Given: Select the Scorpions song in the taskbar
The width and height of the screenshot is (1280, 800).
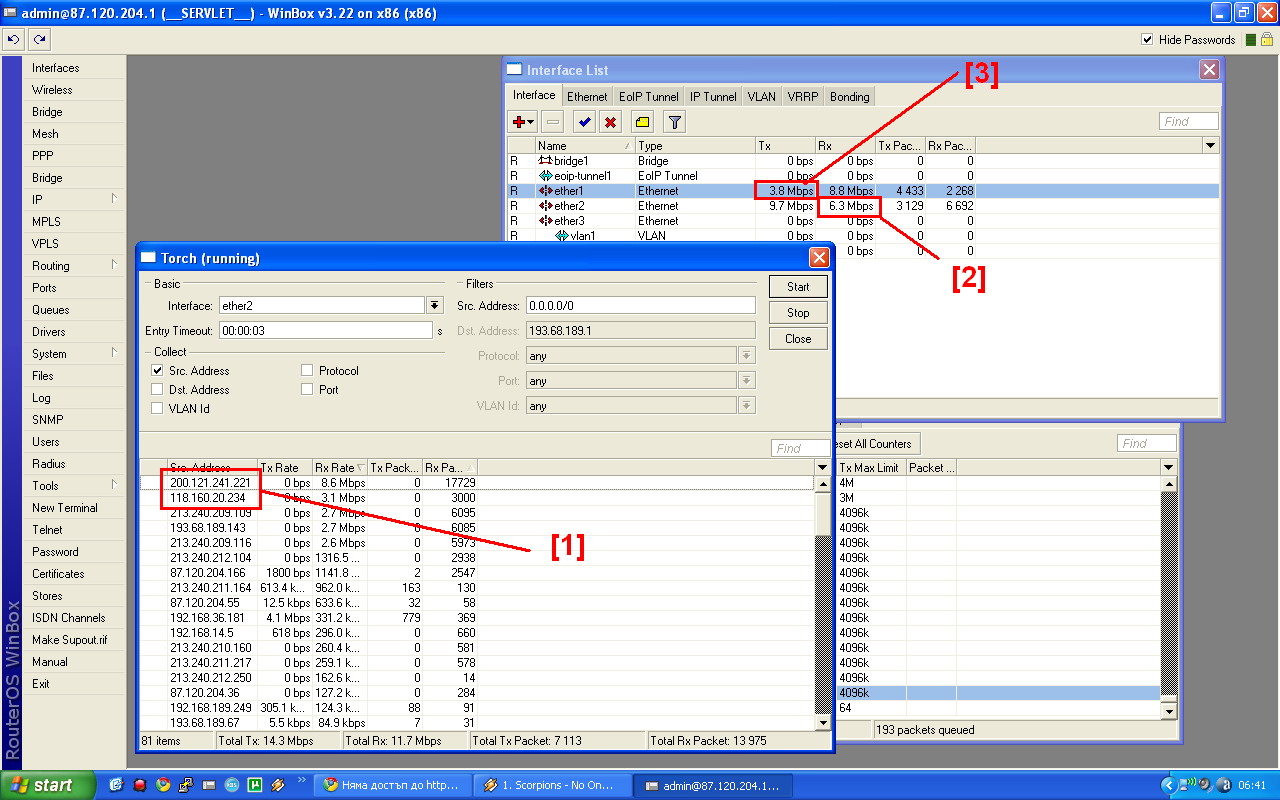Looking at the screenshot, I should coord(553,785).
